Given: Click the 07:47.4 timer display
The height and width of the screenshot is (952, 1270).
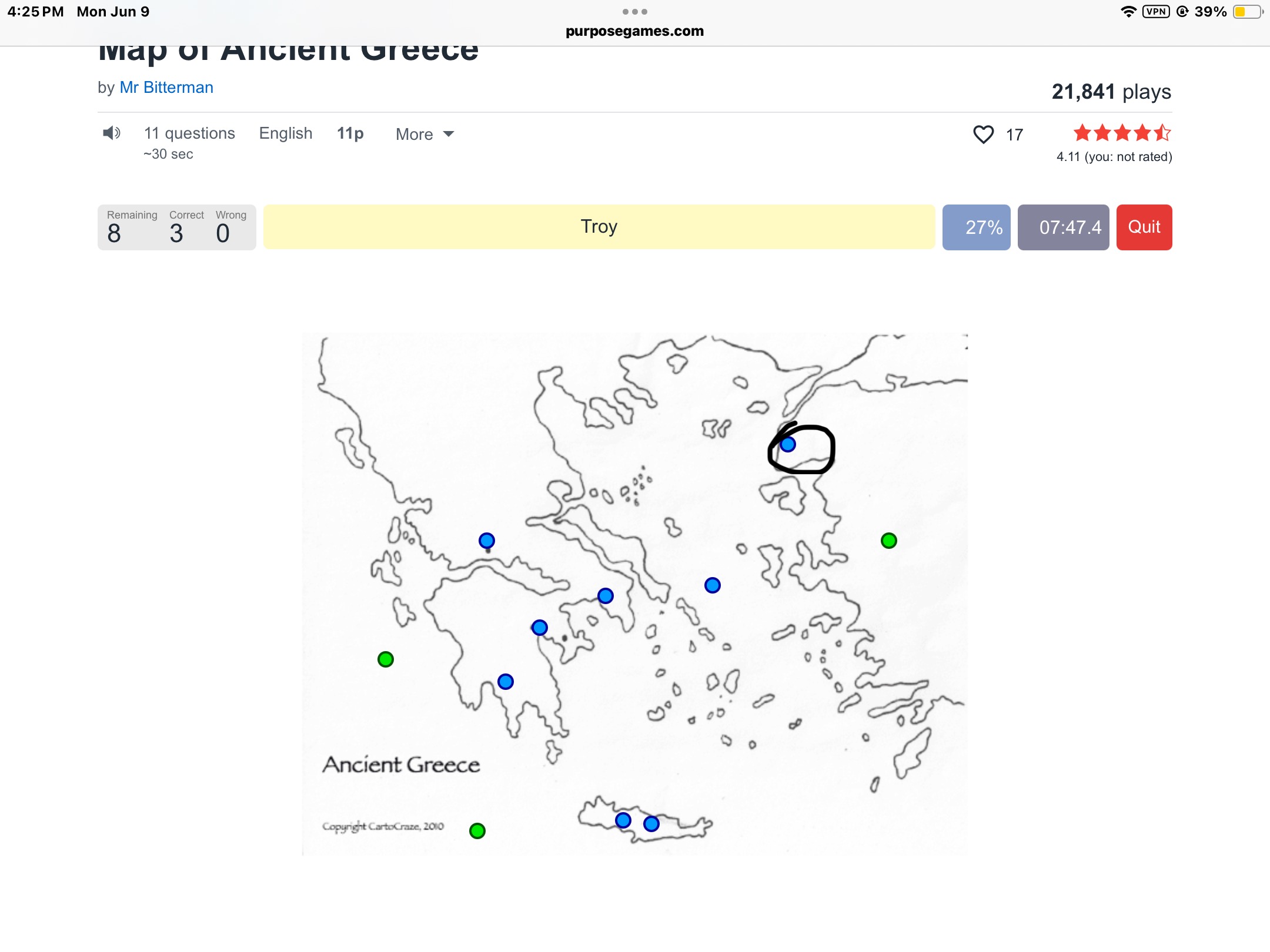Looking at the screenshot, I should [1063, 227].
